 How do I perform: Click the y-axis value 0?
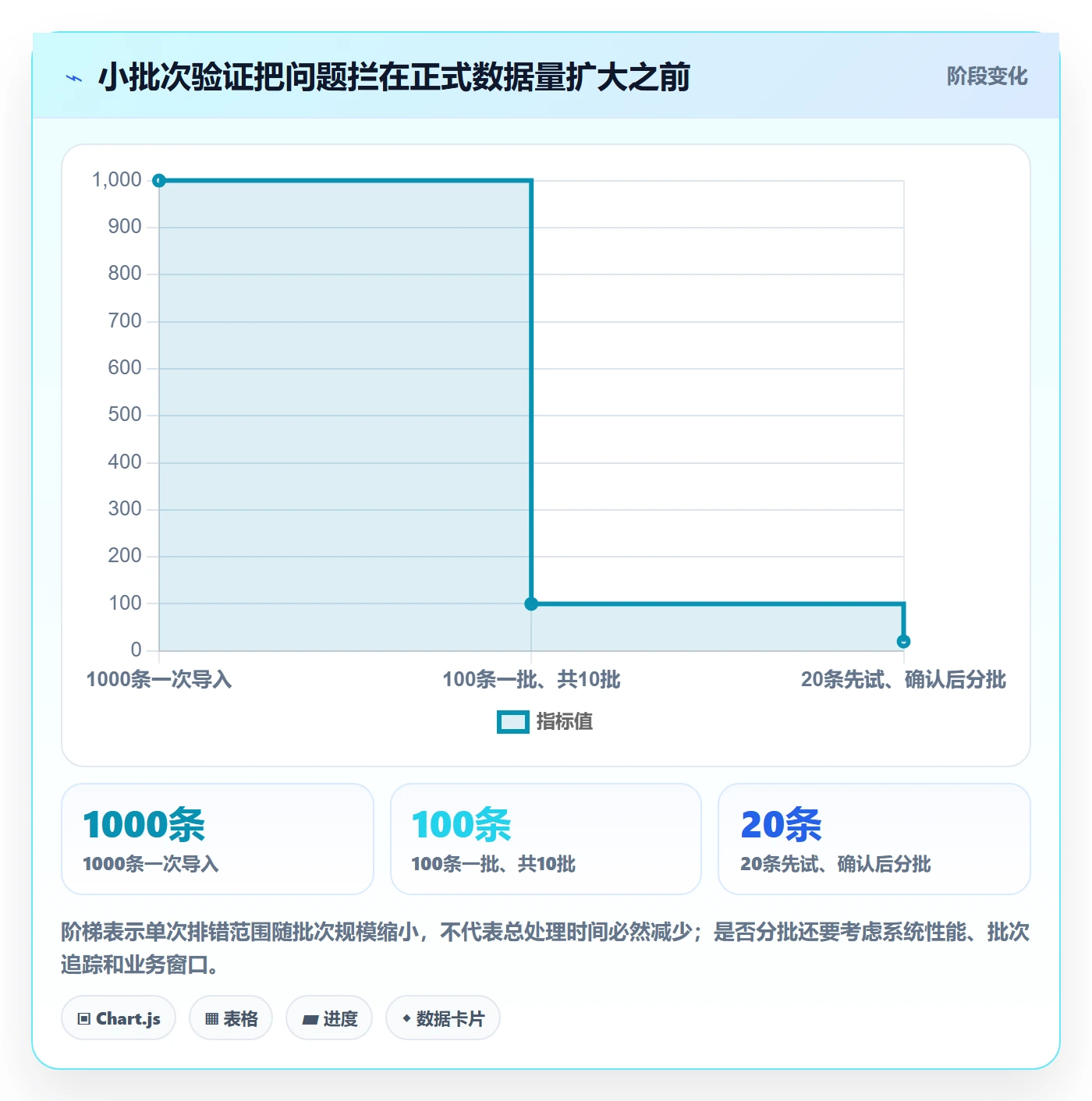(x=136, y=650)
